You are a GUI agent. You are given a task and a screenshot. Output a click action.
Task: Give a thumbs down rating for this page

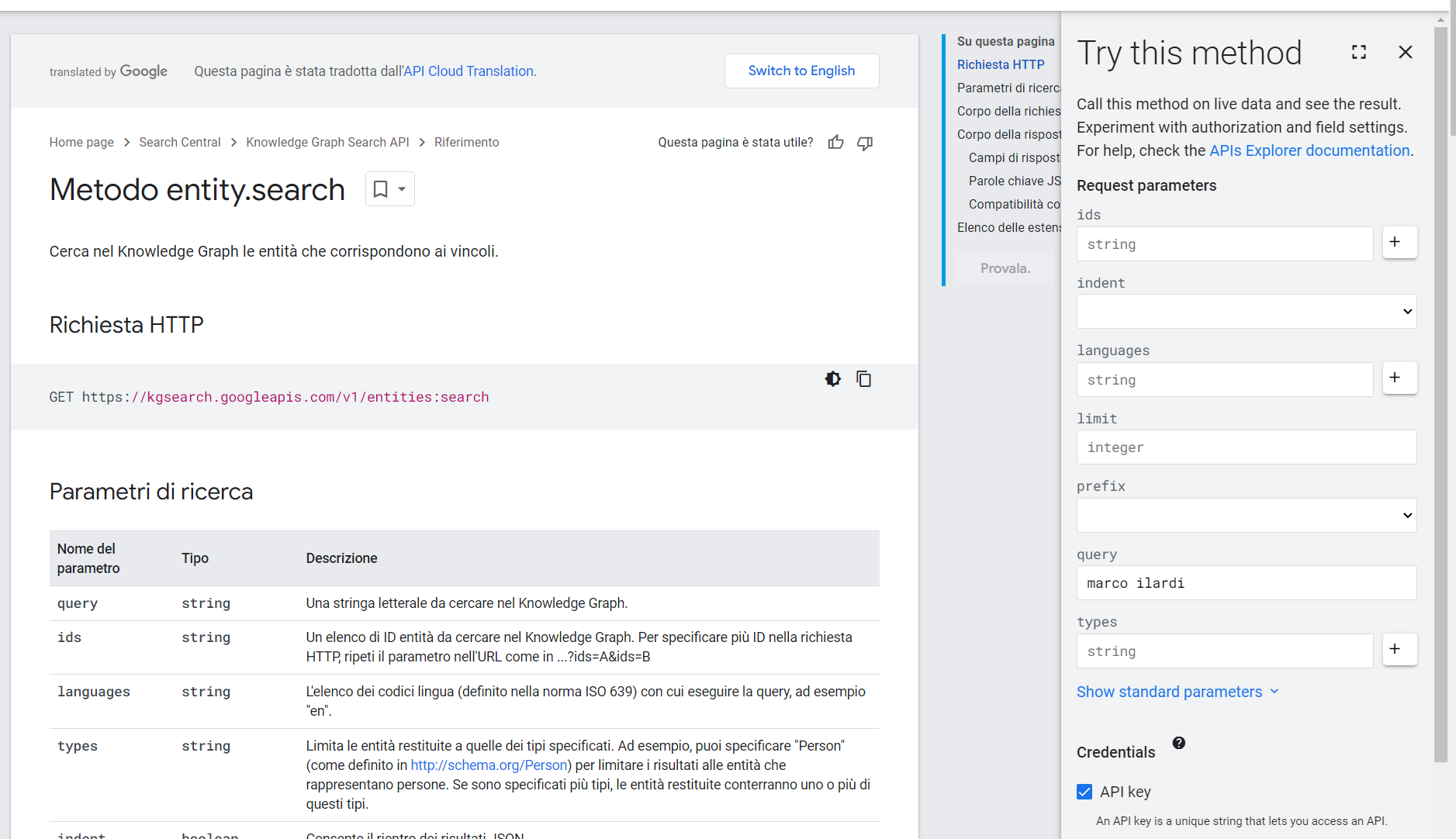[x=864, y=143]
